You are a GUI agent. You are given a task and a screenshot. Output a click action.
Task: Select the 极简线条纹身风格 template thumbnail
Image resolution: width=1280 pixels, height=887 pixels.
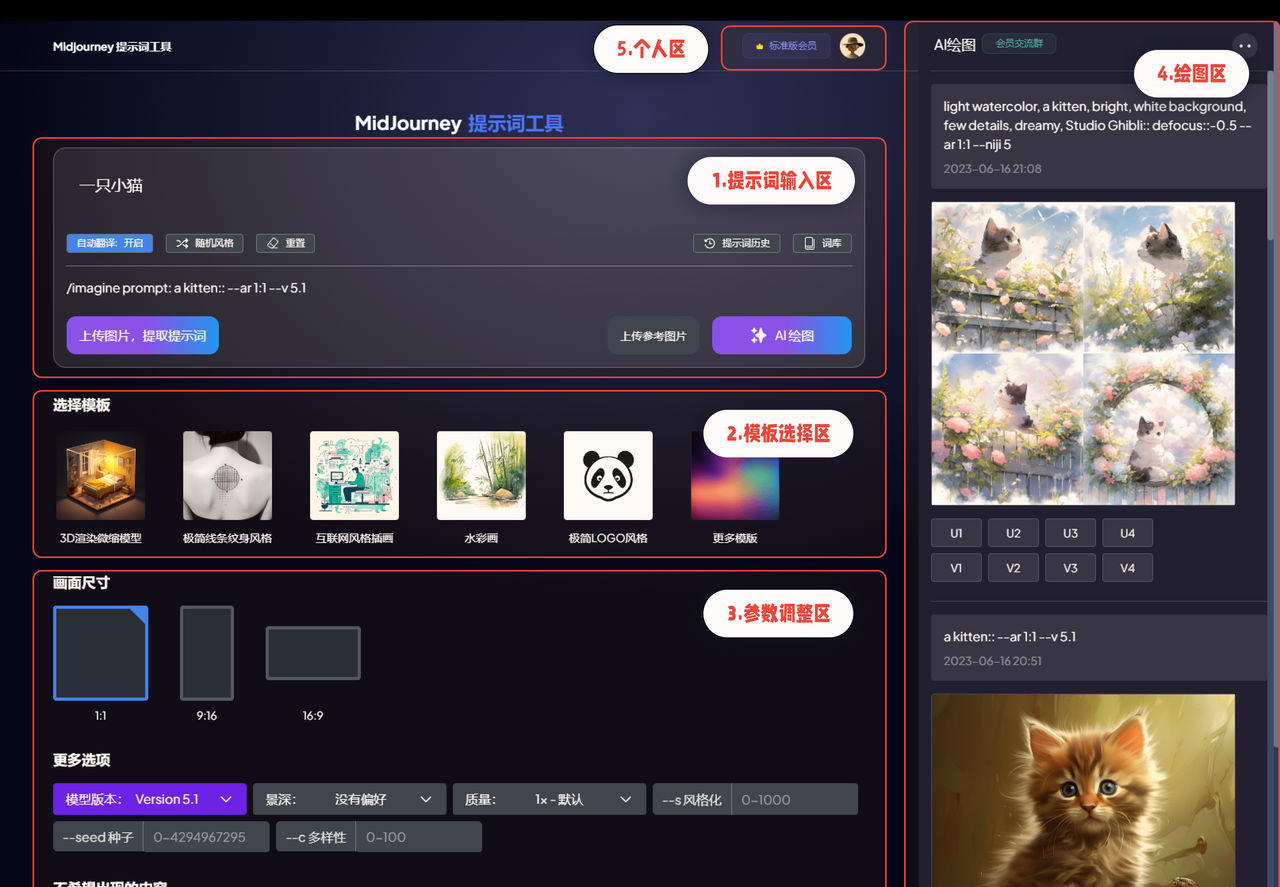[227, 476]
